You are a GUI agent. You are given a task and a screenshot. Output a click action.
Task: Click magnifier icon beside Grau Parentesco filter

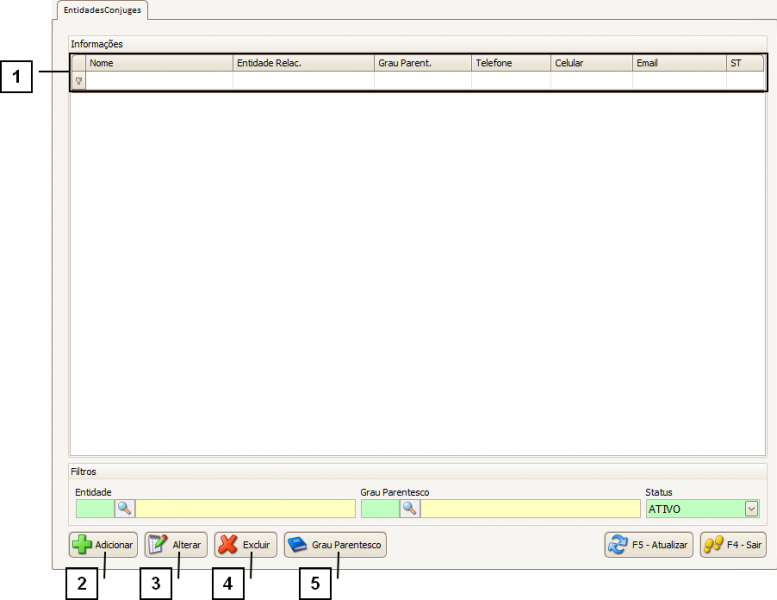pyautogui.click(x=409, y=509)
